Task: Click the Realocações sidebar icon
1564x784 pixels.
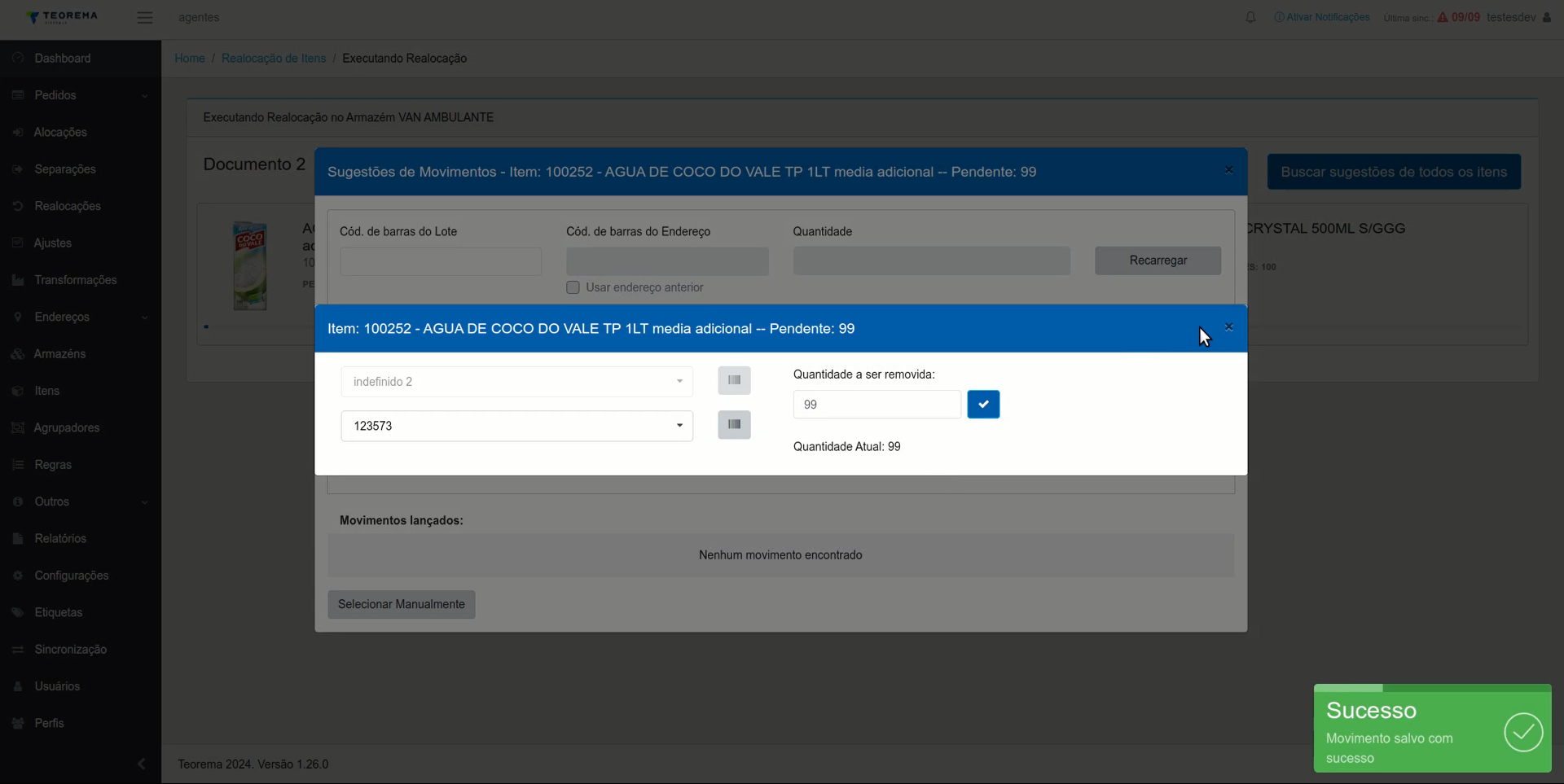Action: pyautogui.click(x=18, y=206)
